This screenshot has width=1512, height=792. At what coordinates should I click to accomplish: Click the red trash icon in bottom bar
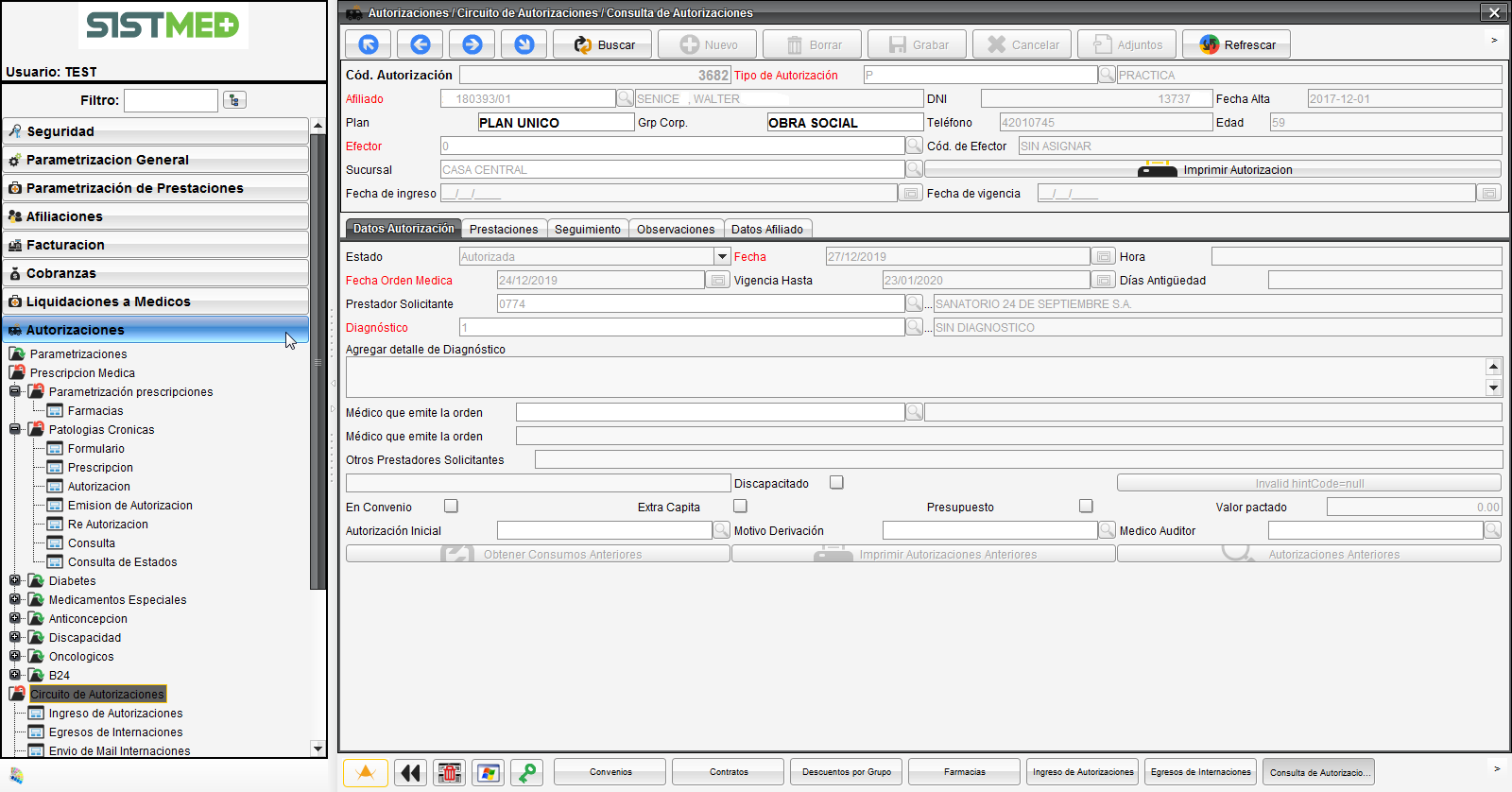tap(450, 772)
